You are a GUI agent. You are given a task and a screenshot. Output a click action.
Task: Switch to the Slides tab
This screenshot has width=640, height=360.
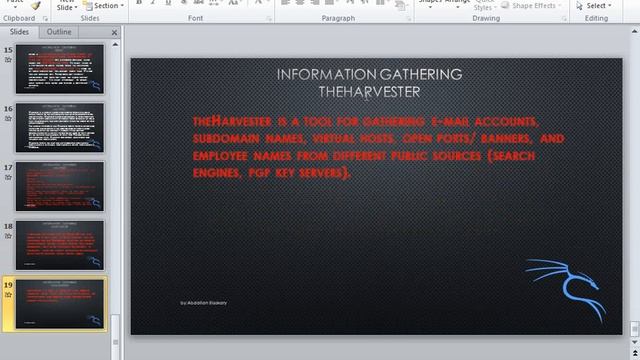(x=19, y=32)
